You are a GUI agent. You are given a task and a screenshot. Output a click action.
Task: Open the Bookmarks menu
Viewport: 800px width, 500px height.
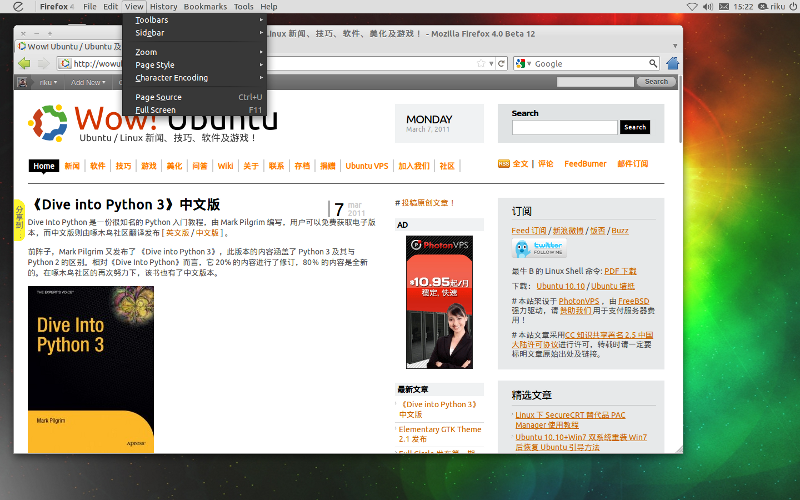click(x=205, y=7)
